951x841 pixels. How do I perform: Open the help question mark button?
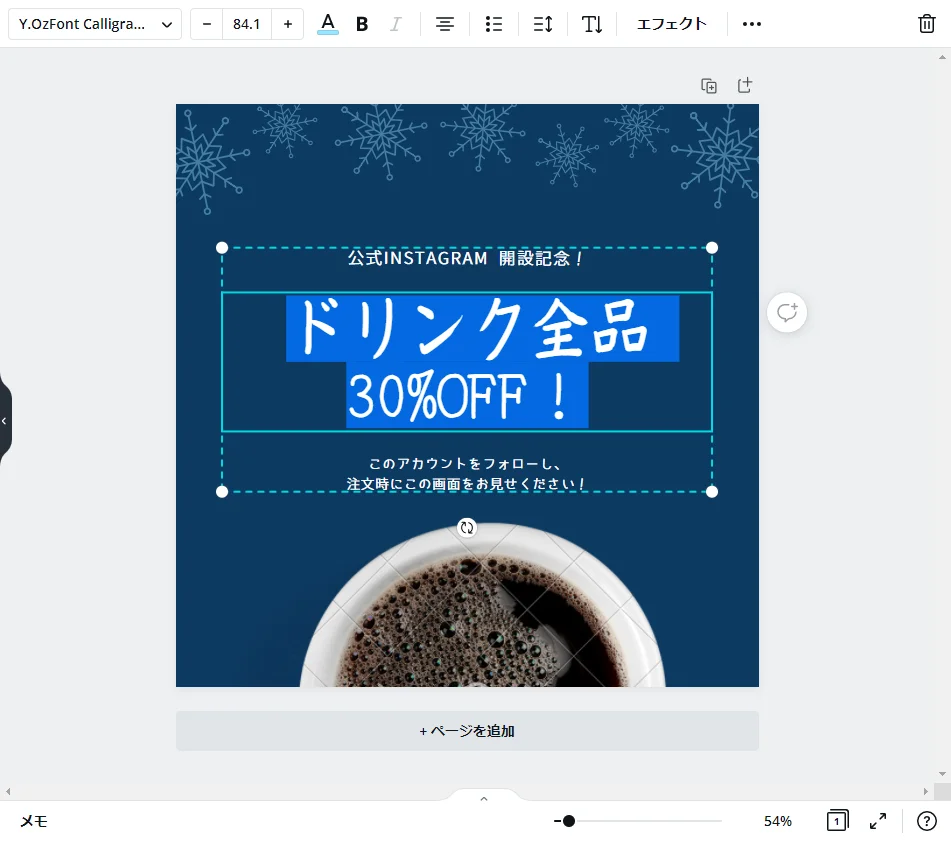(x=926, y=821)
